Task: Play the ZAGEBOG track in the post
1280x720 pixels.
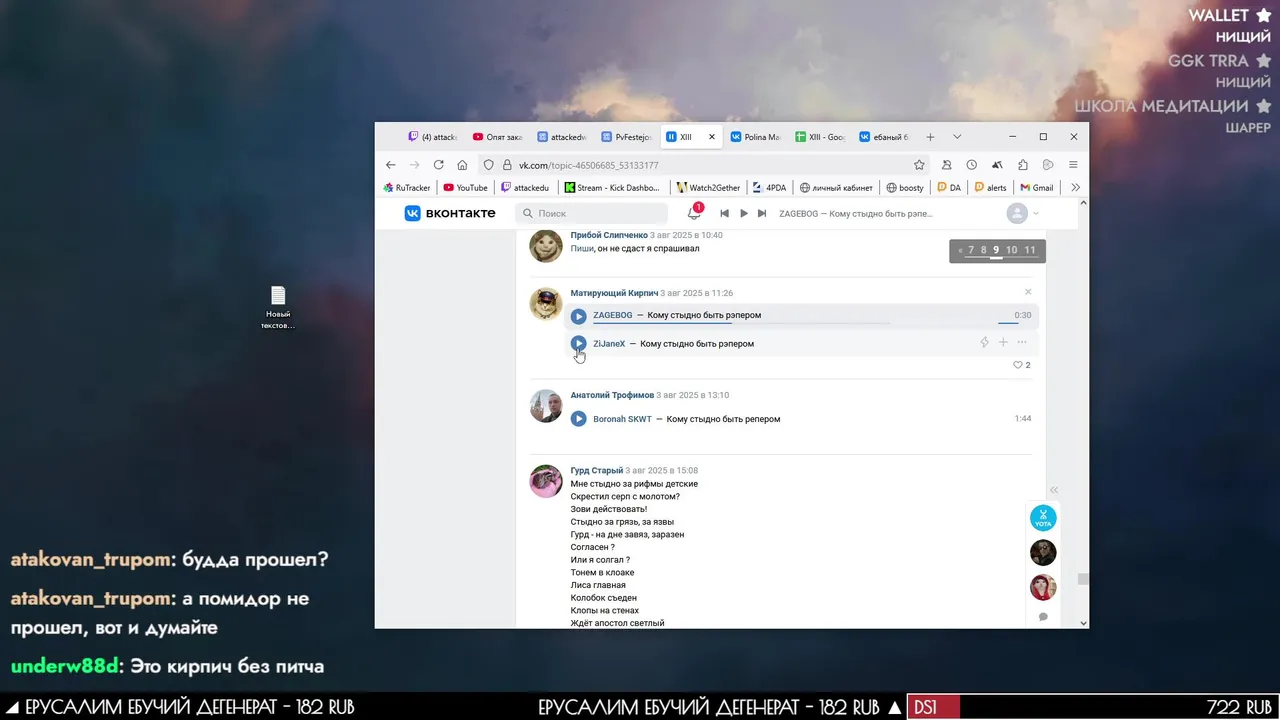Action: tap(578, 316)
